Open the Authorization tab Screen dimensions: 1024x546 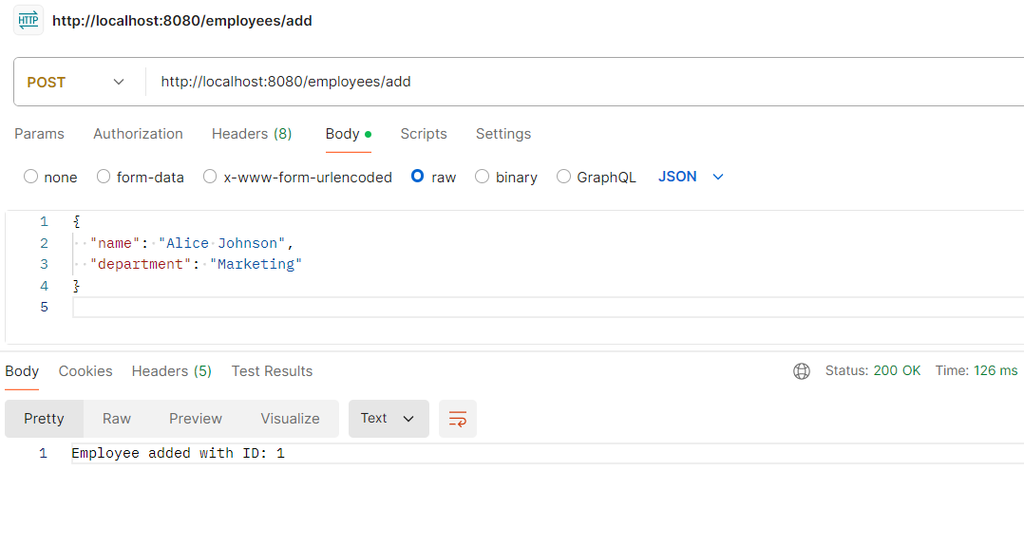point(138,134)
